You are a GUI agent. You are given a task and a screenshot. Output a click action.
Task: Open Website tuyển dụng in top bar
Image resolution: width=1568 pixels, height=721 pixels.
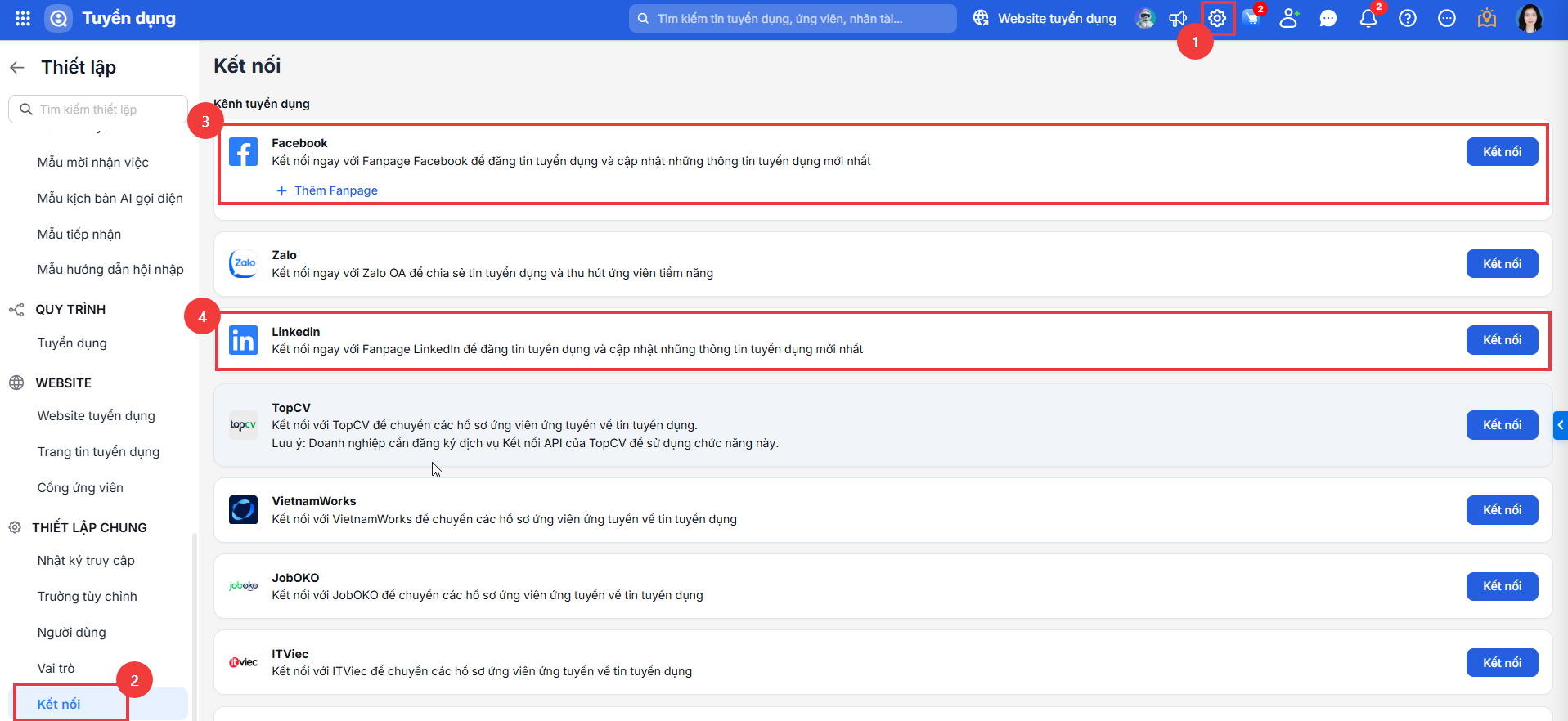(1045, 18)
